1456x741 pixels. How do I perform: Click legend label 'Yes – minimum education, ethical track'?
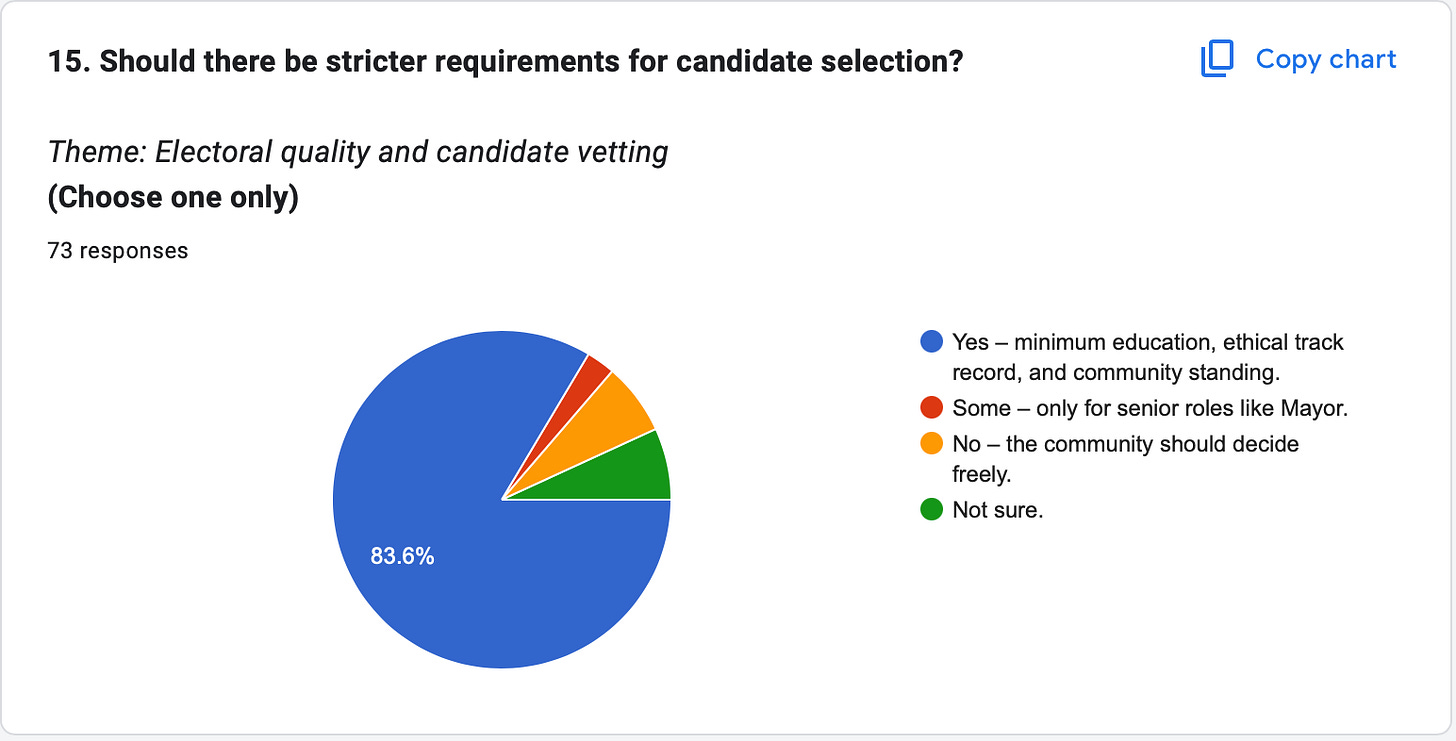[1148, 342]
